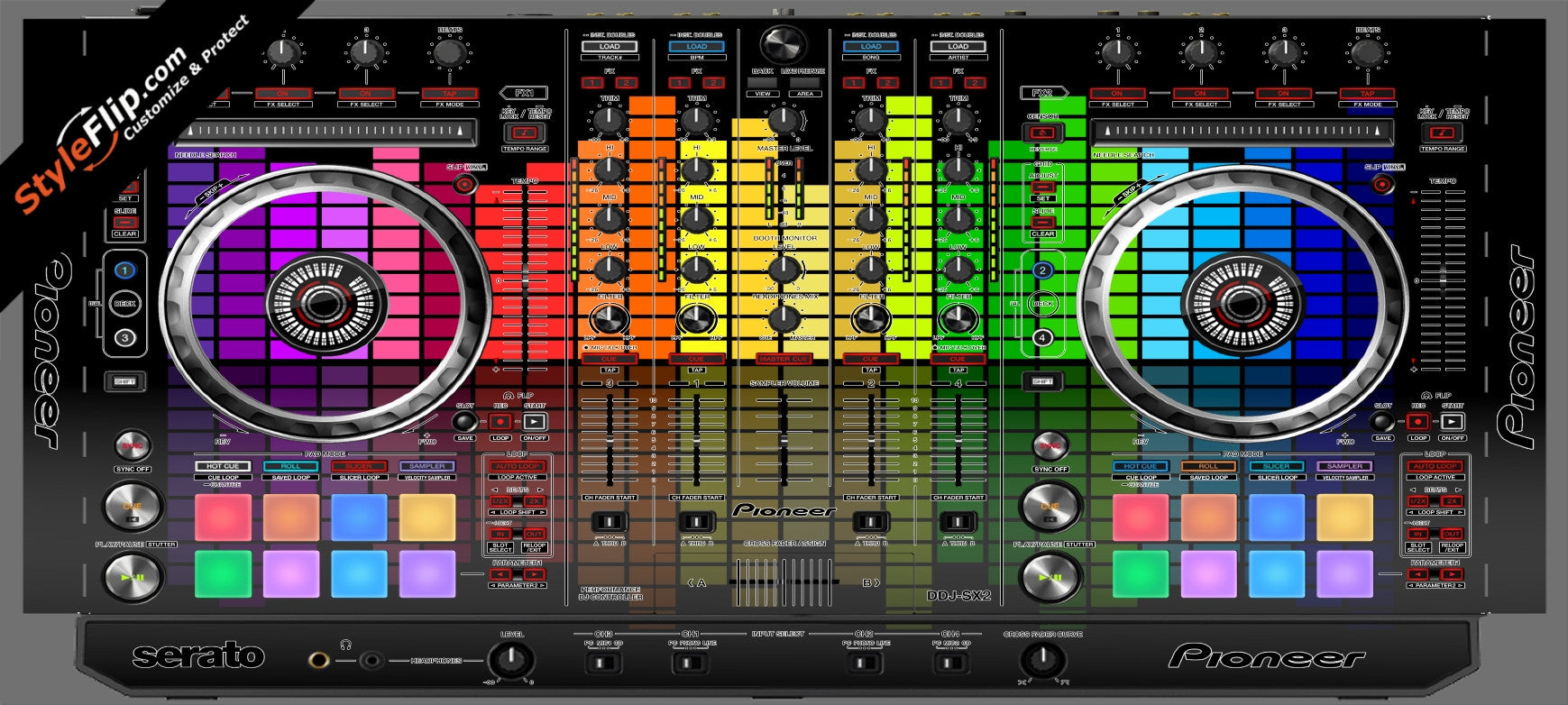Activate ROLL pad mode on left deck
The image size is (1568, 705).
click(x=291, y=466)
